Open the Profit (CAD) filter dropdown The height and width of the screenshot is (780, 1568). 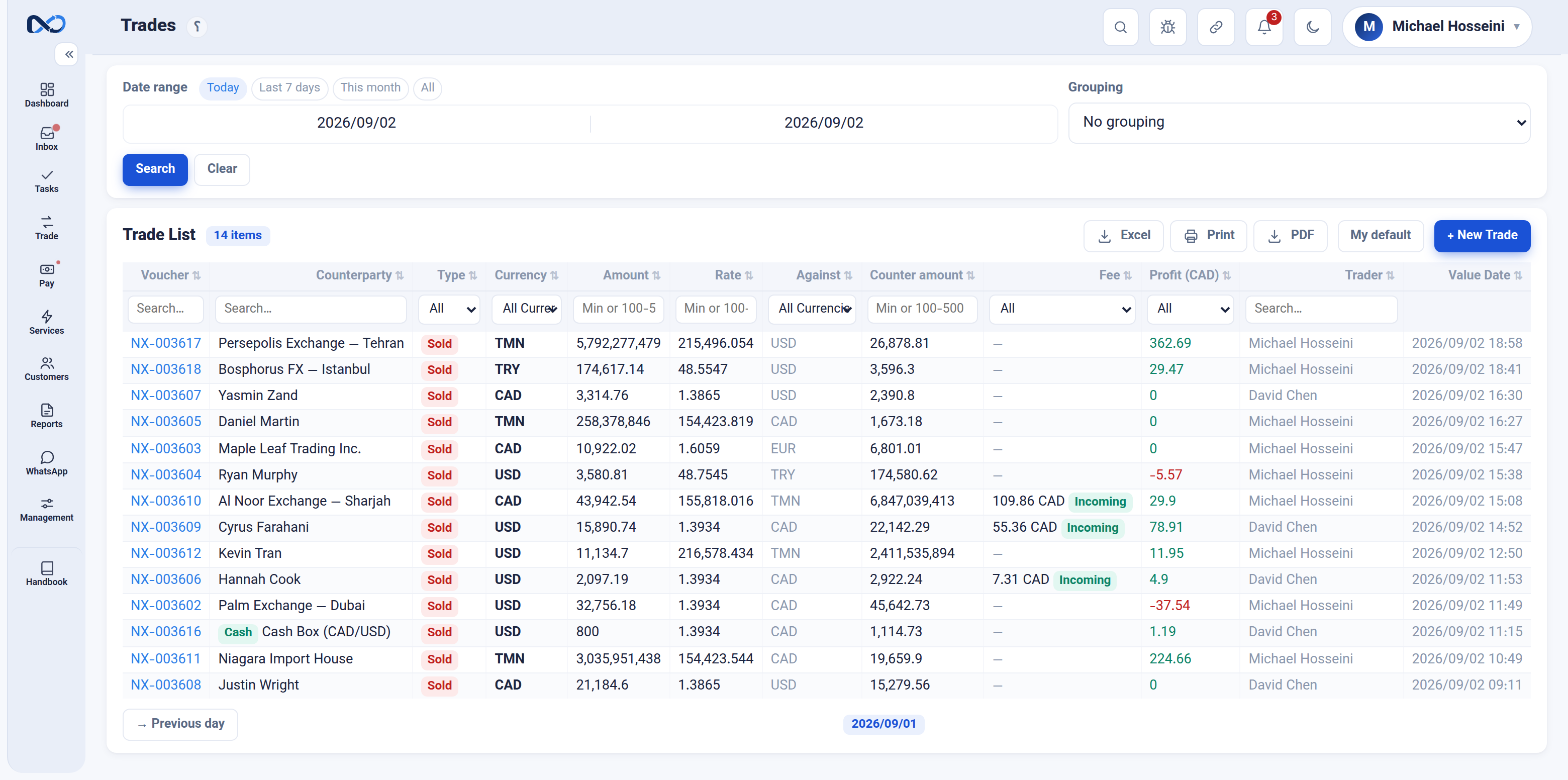pyautogui.click(x=1190, y=309)
